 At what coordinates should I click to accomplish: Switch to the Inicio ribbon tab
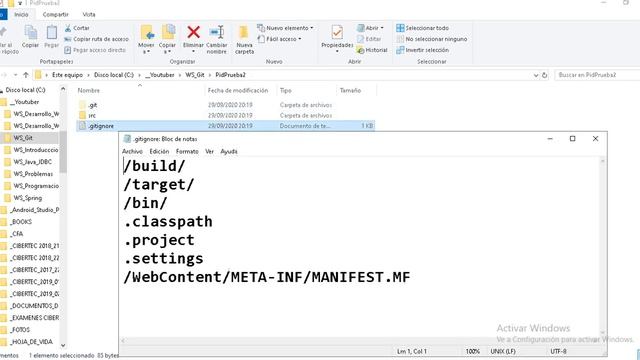coord(21,14)
